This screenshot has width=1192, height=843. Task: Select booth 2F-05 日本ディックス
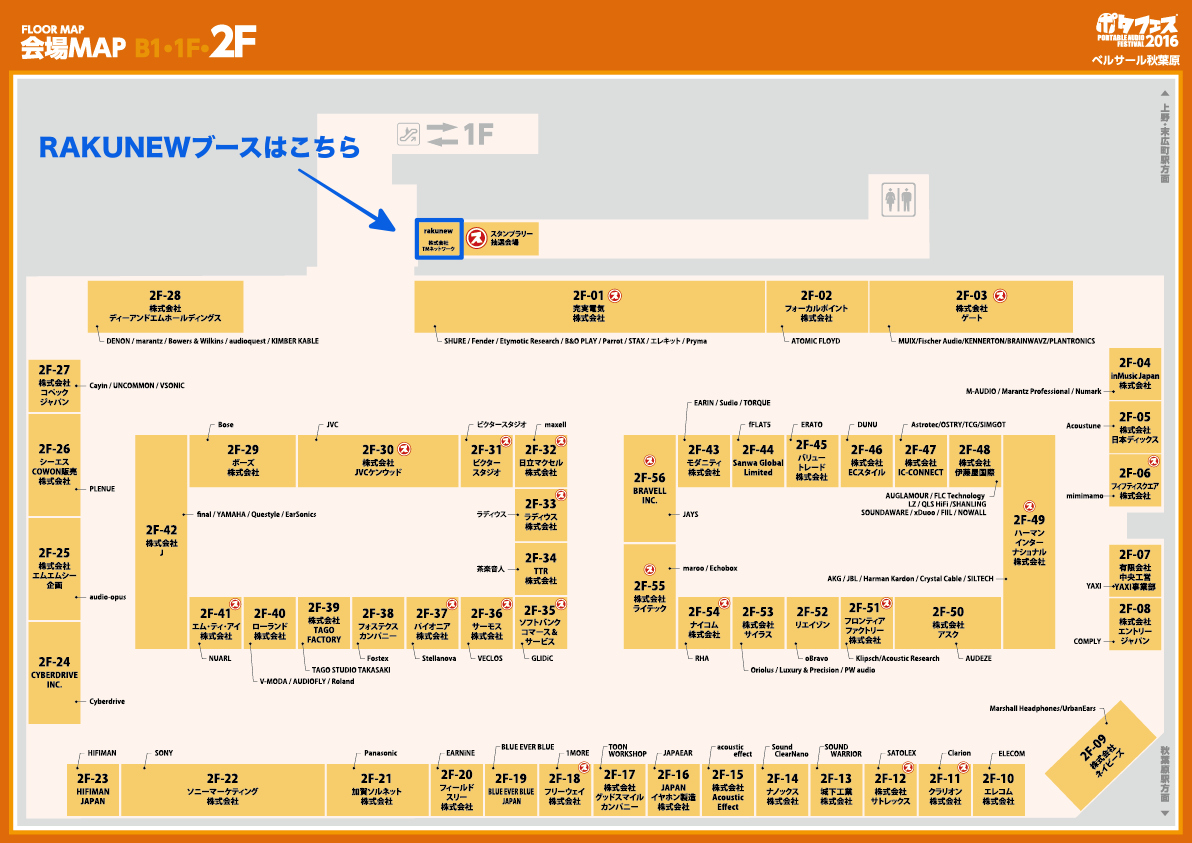point(1134,427)
